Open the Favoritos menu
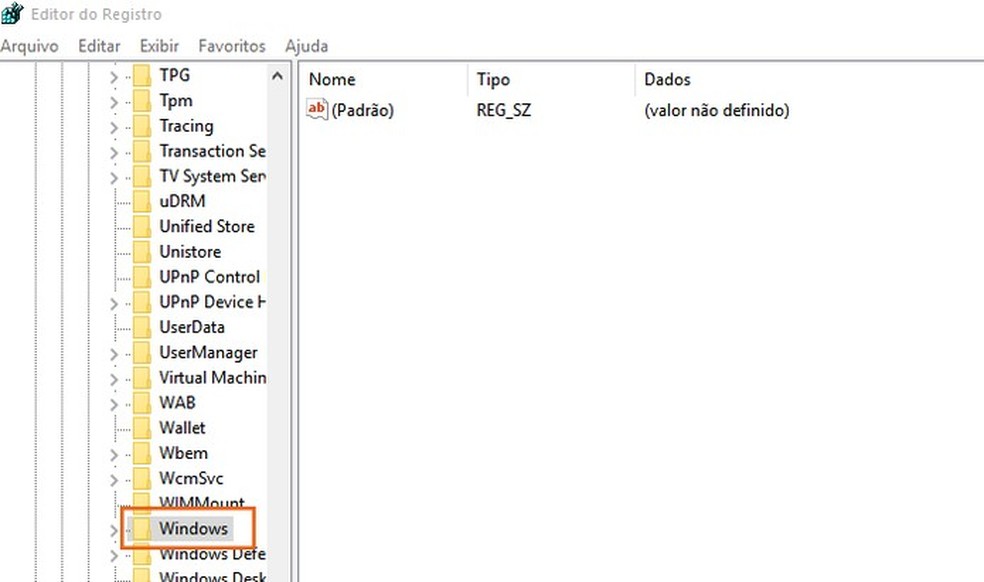This screenshot has height=582, width=984. click(x=232, y=46)
